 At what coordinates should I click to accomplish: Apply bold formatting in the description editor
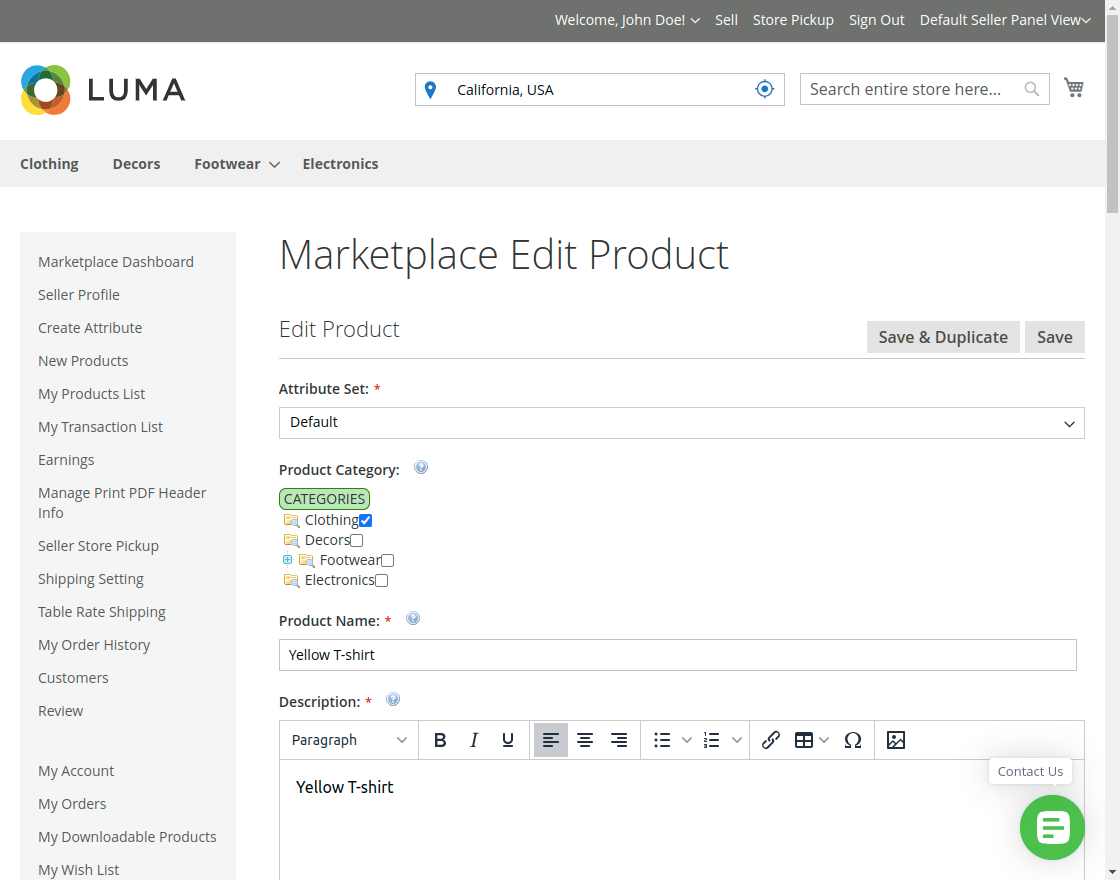440,740
